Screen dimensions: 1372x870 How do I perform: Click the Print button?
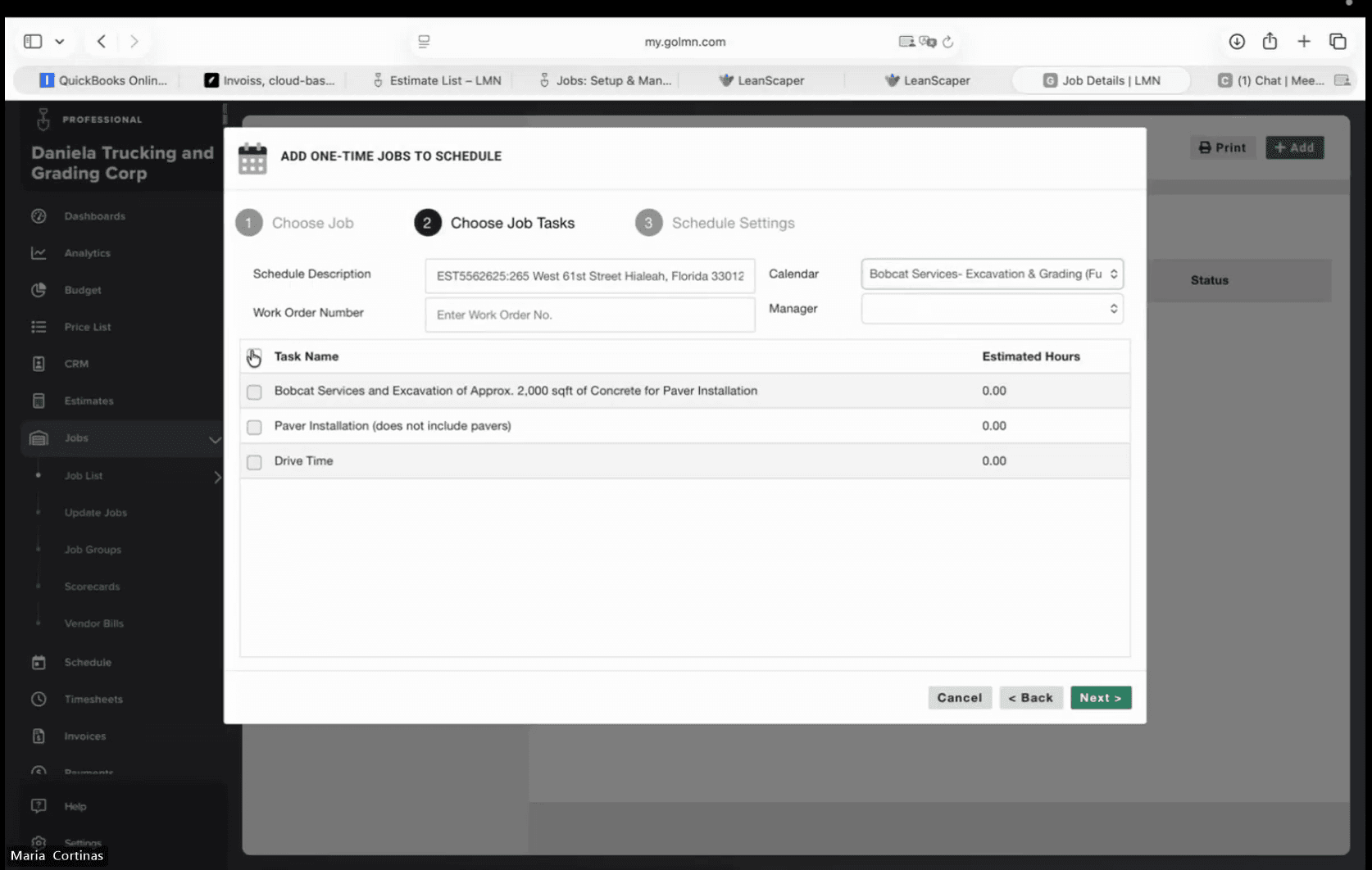click(x=1223, y=147)
